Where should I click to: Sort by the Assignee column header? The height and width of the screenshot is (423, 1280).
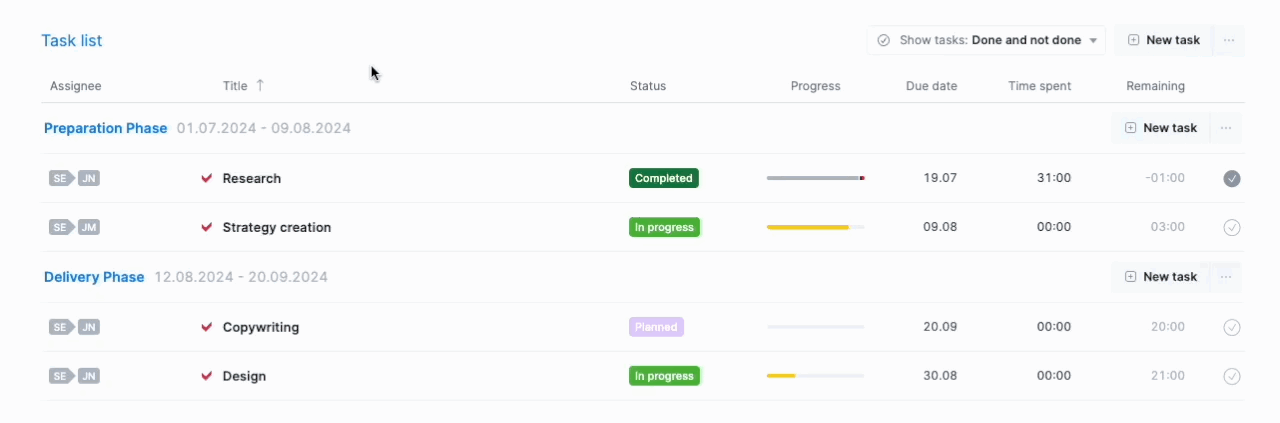point(76,86)
